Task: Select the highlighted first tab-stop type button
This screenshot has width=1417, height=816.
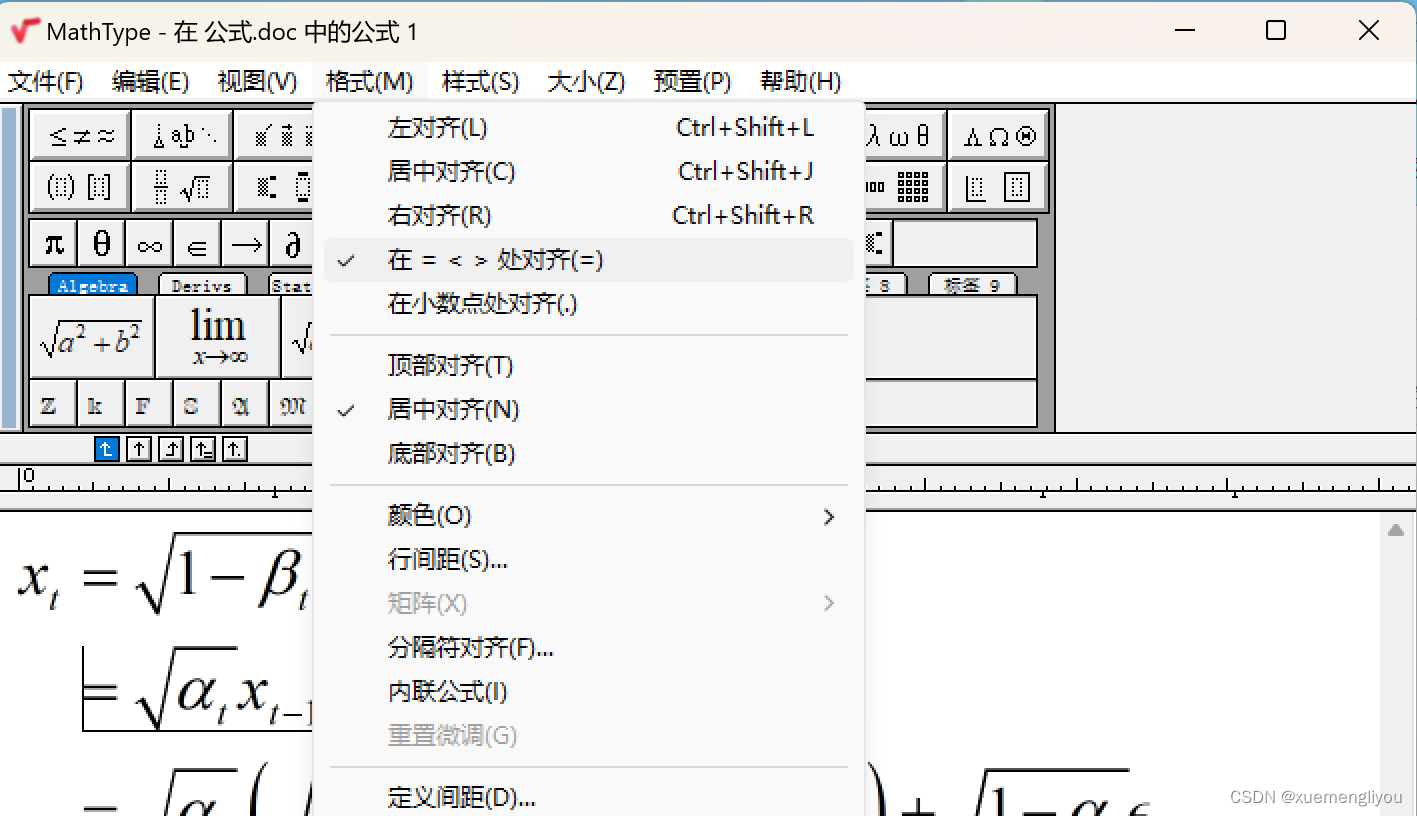Action: [x=107, y=450]
